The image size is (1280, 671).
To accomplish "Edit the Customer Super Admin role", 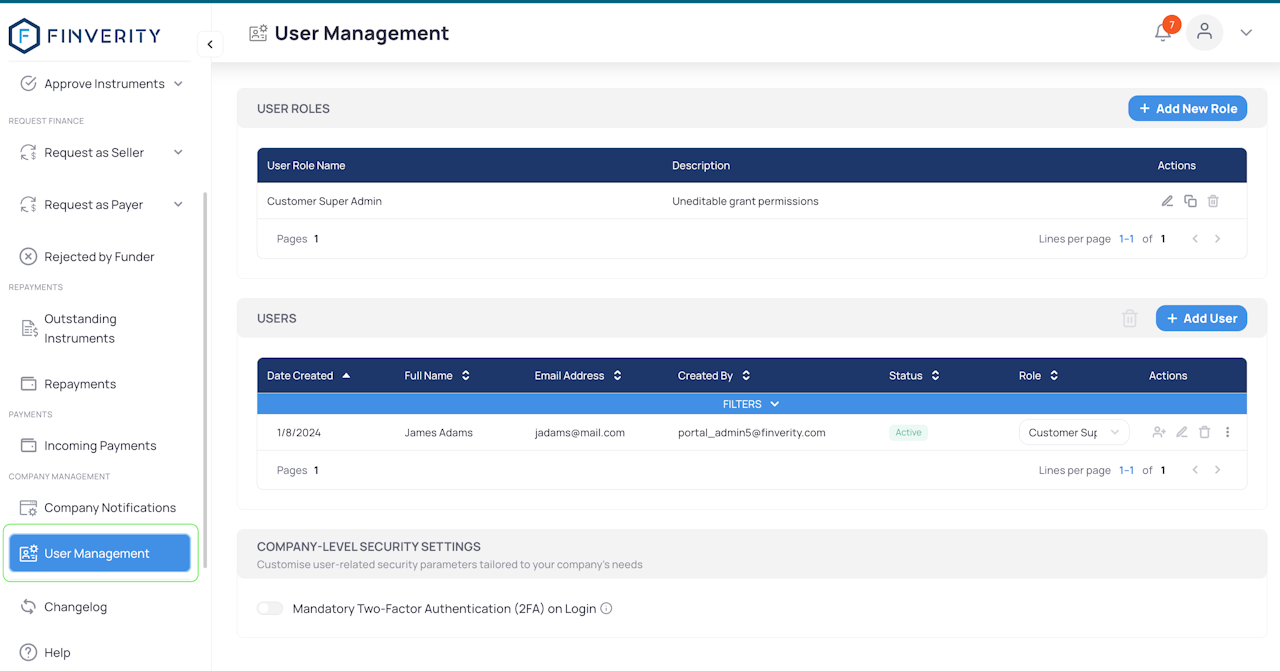I will coord(1167,201).
